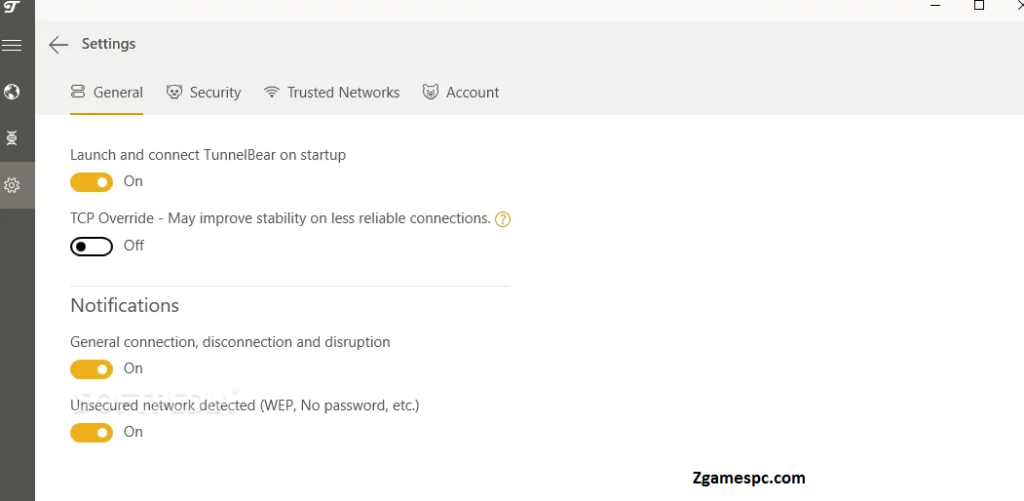This screenshot has height=501, width=1024.
Task: Enable the TCP Override toggle
Action: (91, 246)
